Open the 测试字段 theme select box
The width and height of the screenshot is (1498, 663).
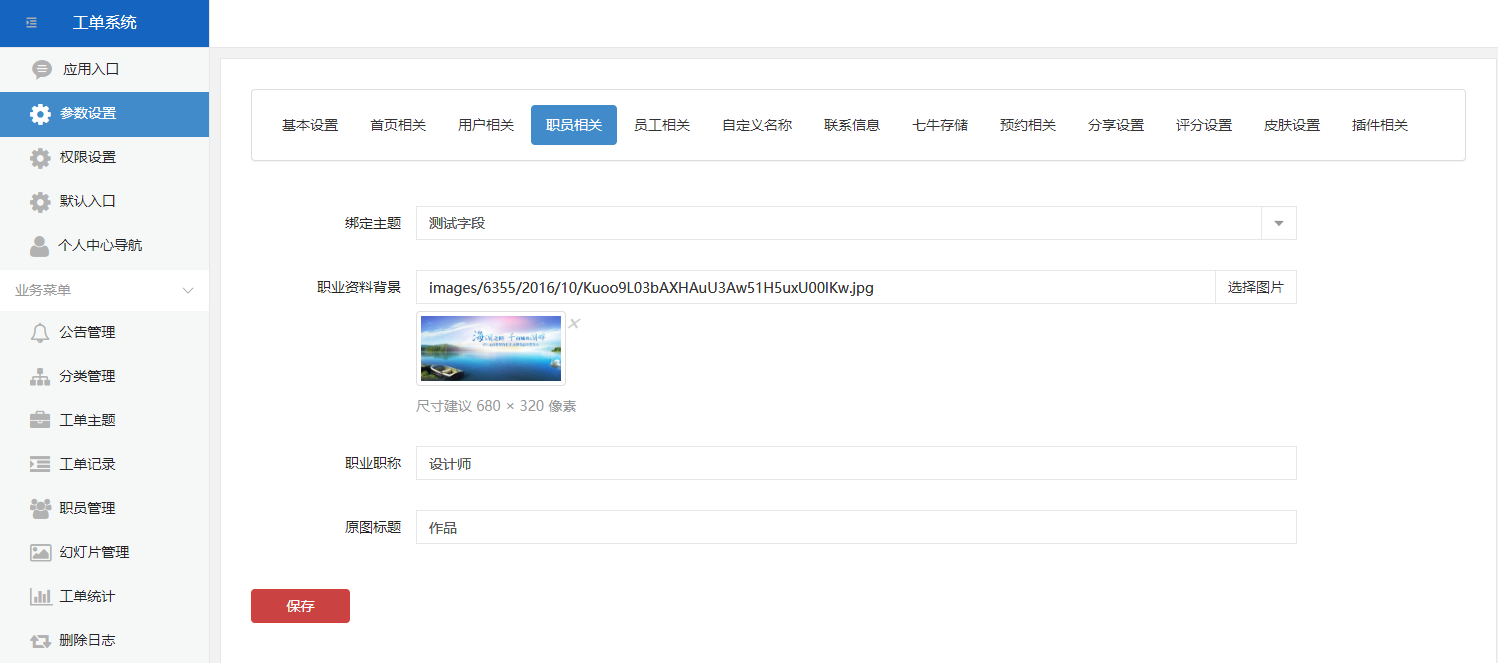tap(856, 223)
